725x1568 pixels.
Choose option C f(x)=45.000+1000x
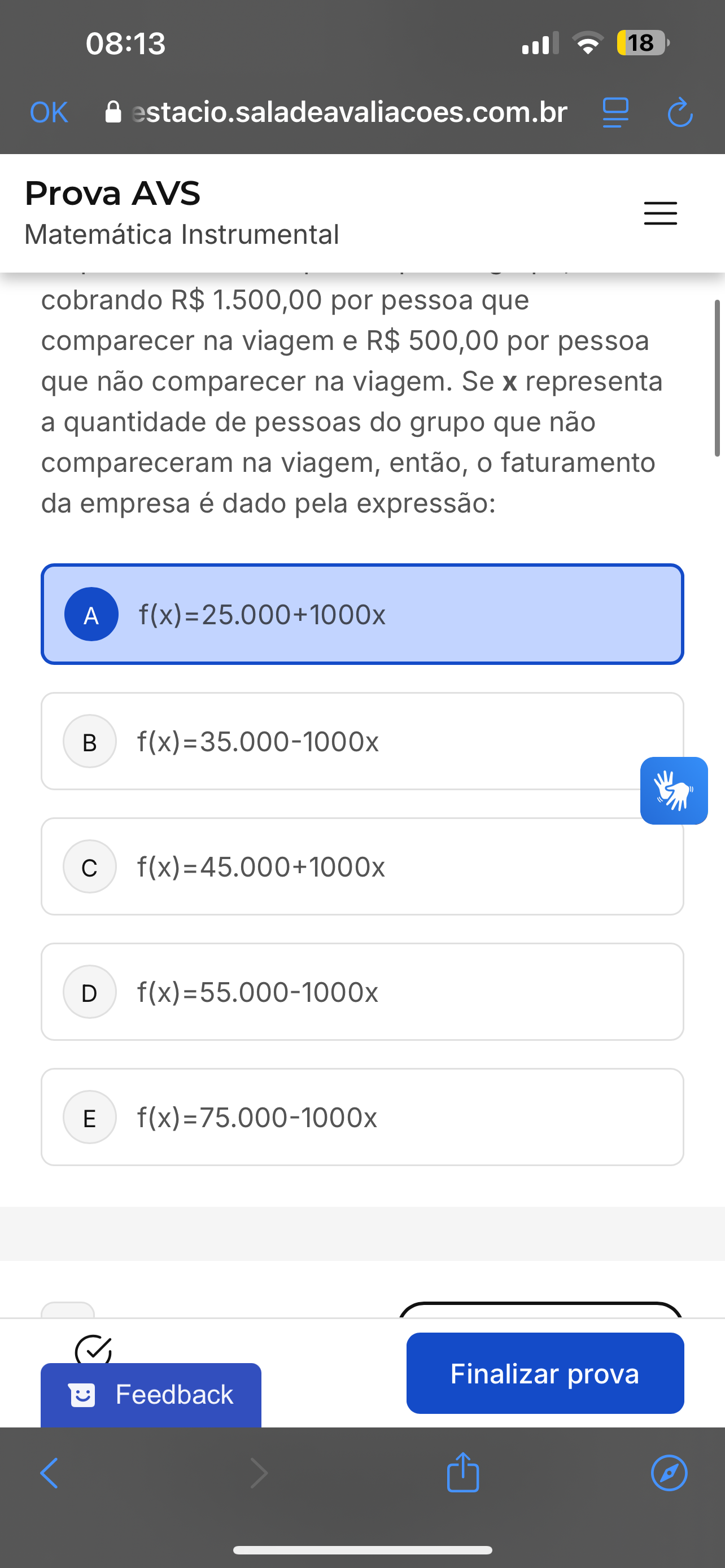[362, 866]
